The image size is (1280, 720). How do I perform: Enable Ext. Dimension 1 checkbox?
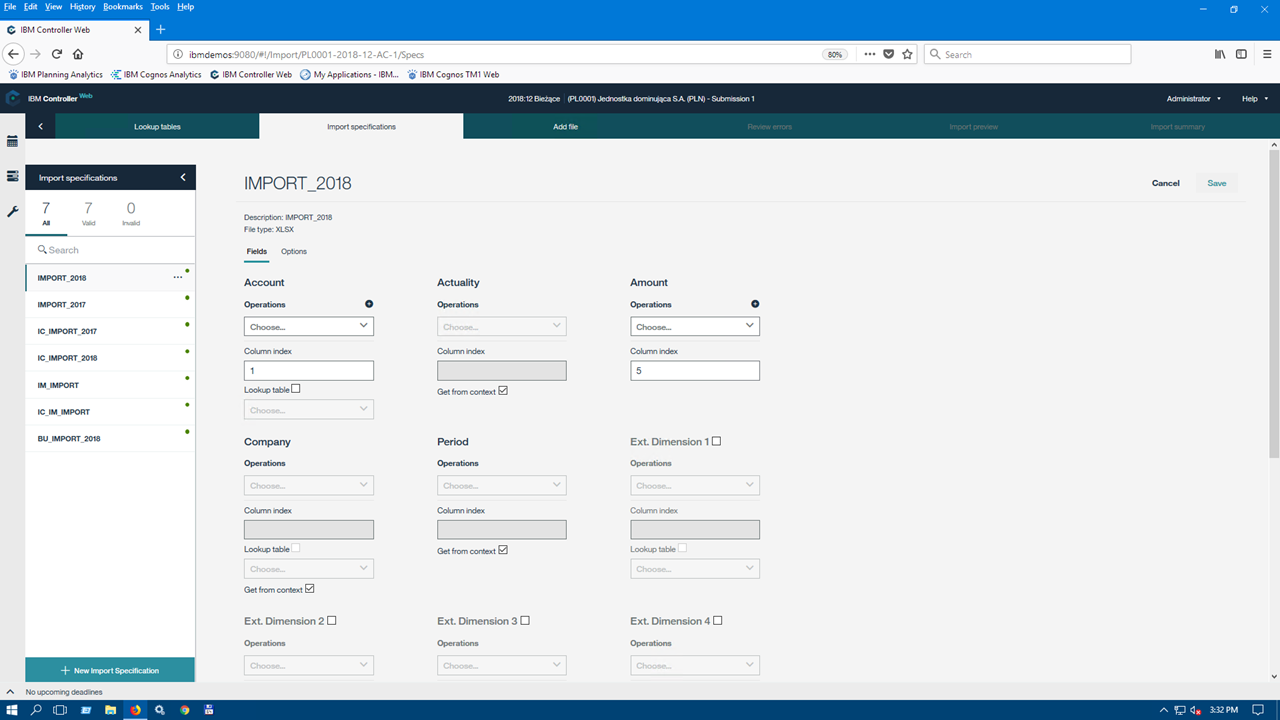[716, 441]
